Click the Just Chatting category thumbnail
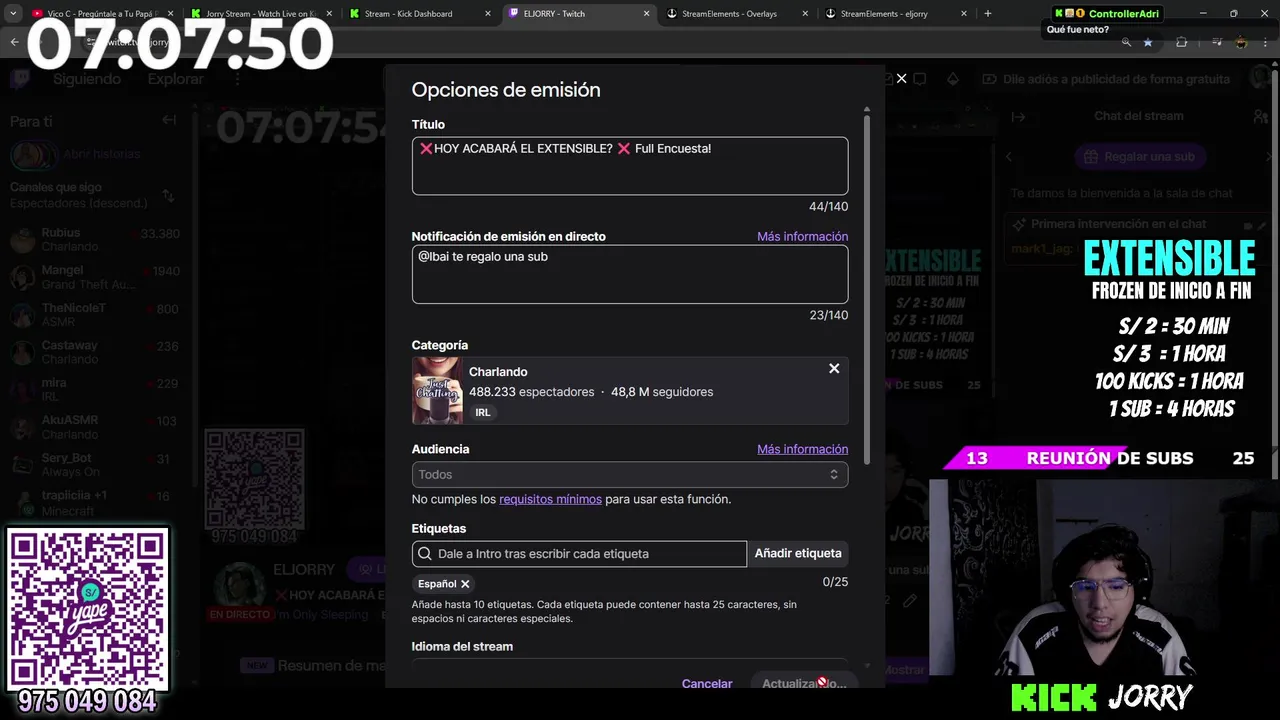Image resolution: width=1280 pixels, height=720 pixels. tap(437, 391)
